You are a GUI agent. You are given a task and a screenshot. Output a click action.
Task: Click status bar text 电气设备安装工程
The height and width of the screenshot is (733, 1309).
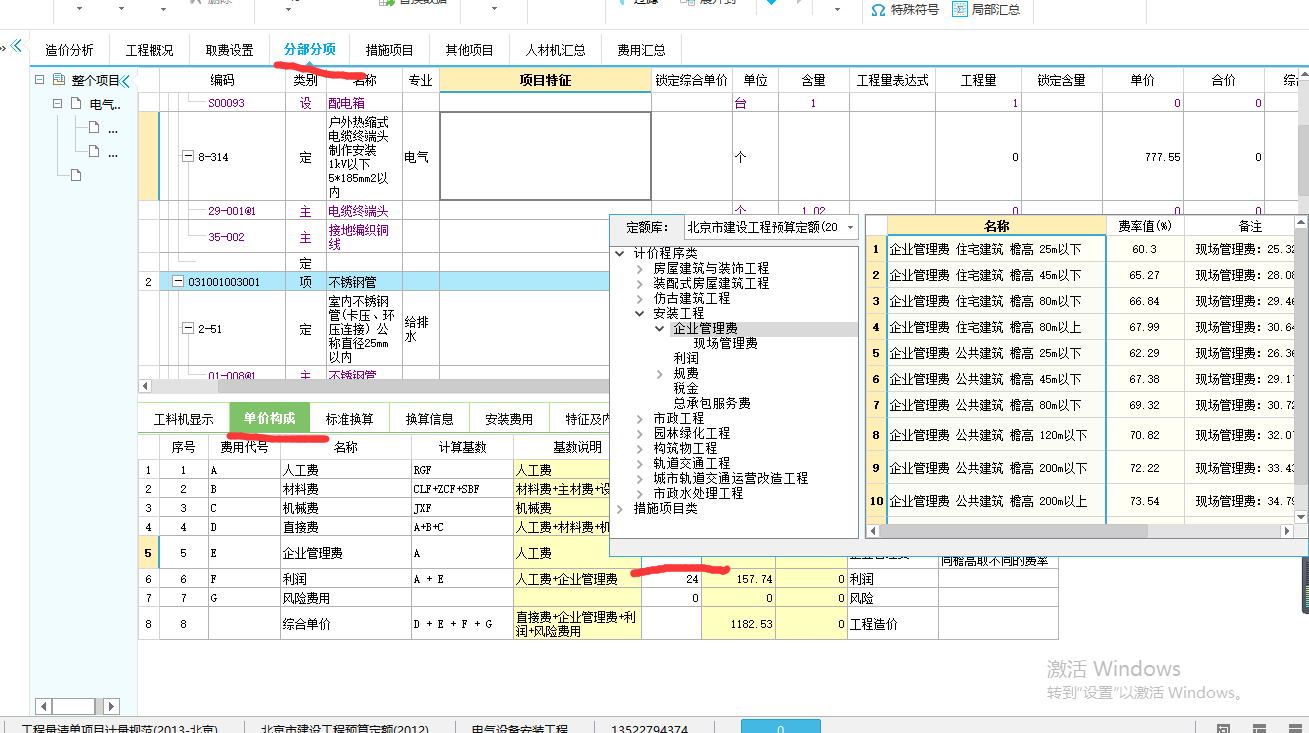pyautogui.click(x=519, y=729)
